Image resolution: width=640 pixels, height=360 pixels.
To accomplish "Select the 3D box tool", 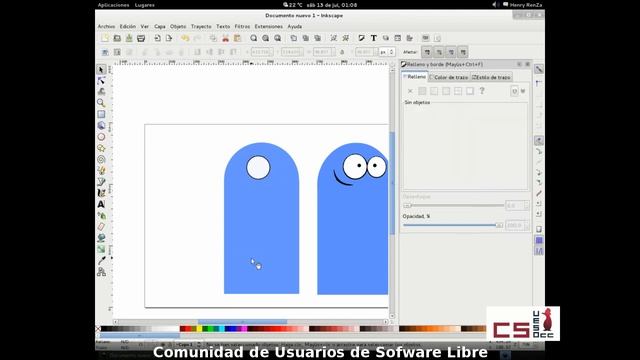I will click(x=101, y=125).
